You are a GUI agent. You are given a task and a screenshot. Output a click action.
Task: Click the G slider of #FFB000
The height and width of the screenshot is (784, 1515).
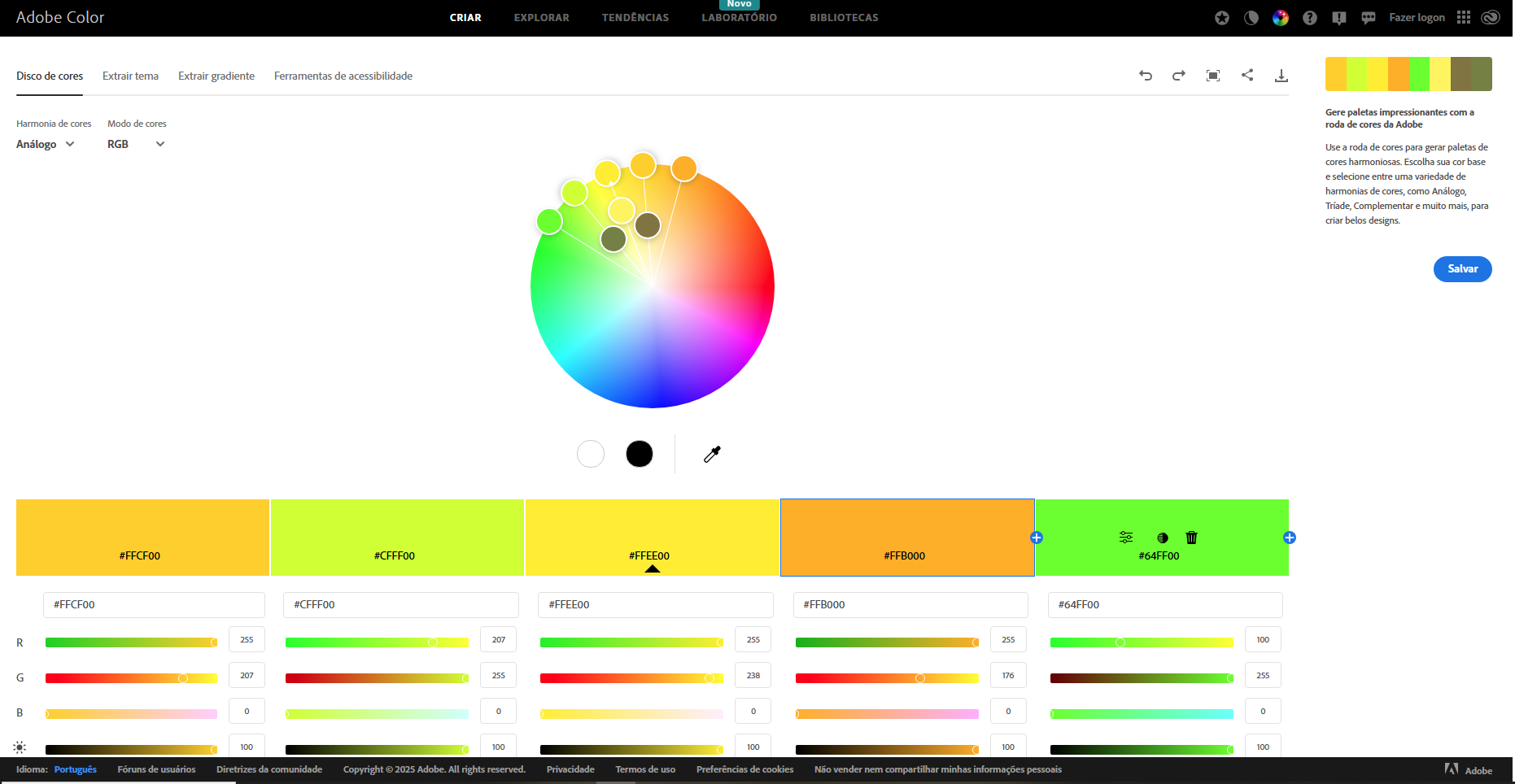point(887,678)
